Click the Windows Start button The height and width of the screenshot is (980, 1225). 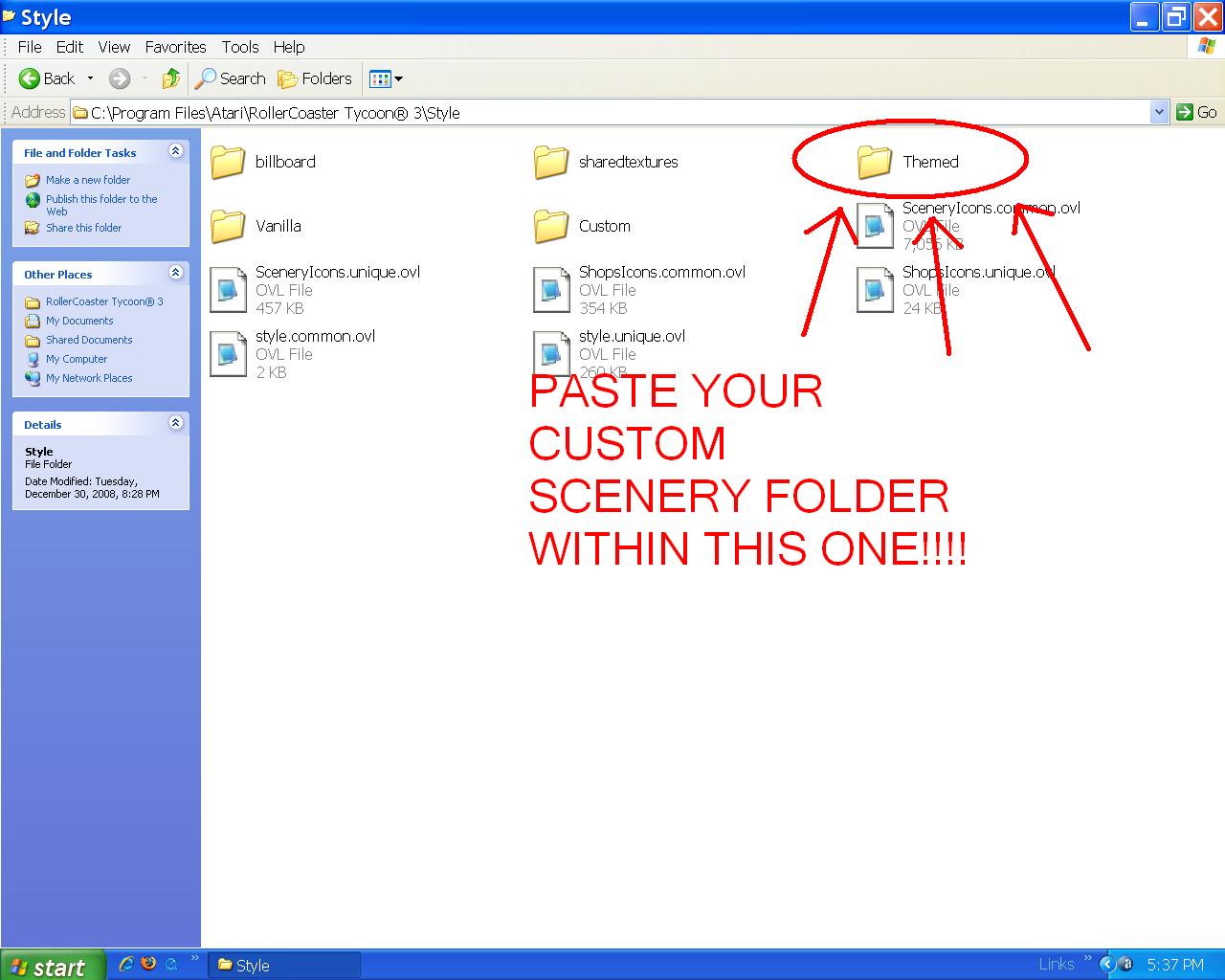(x=48, y=966)
